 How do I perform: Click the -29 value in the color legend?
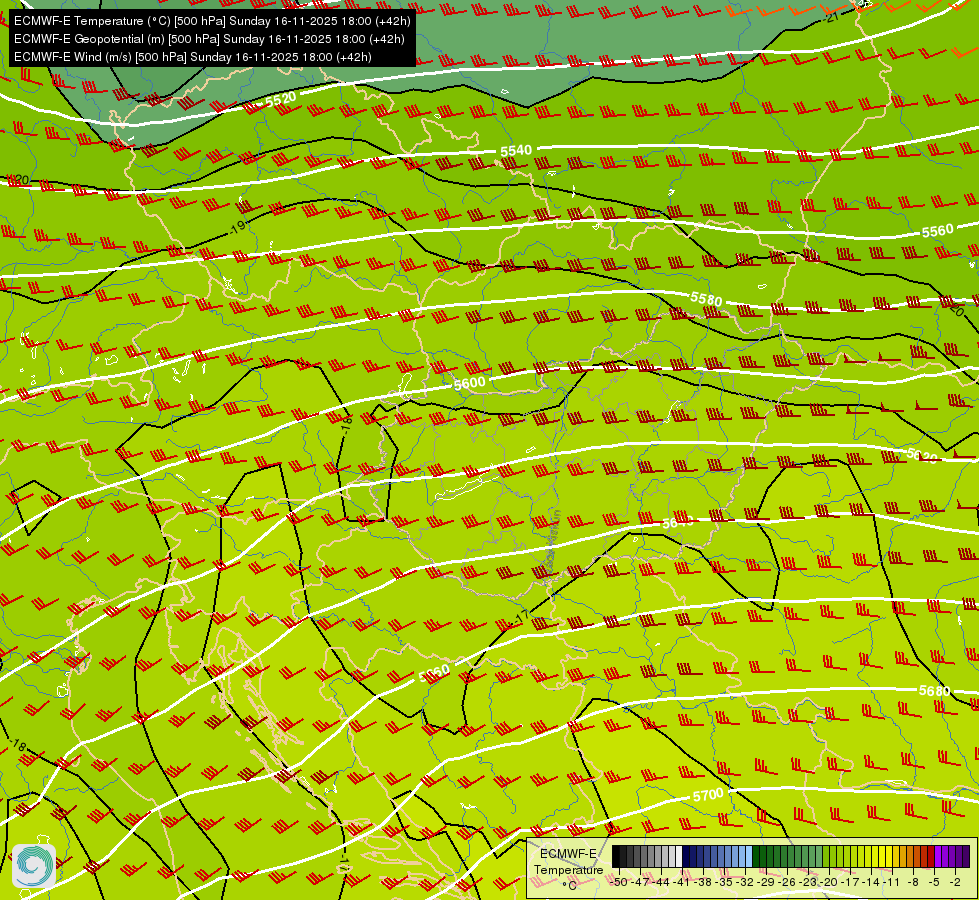766,882
